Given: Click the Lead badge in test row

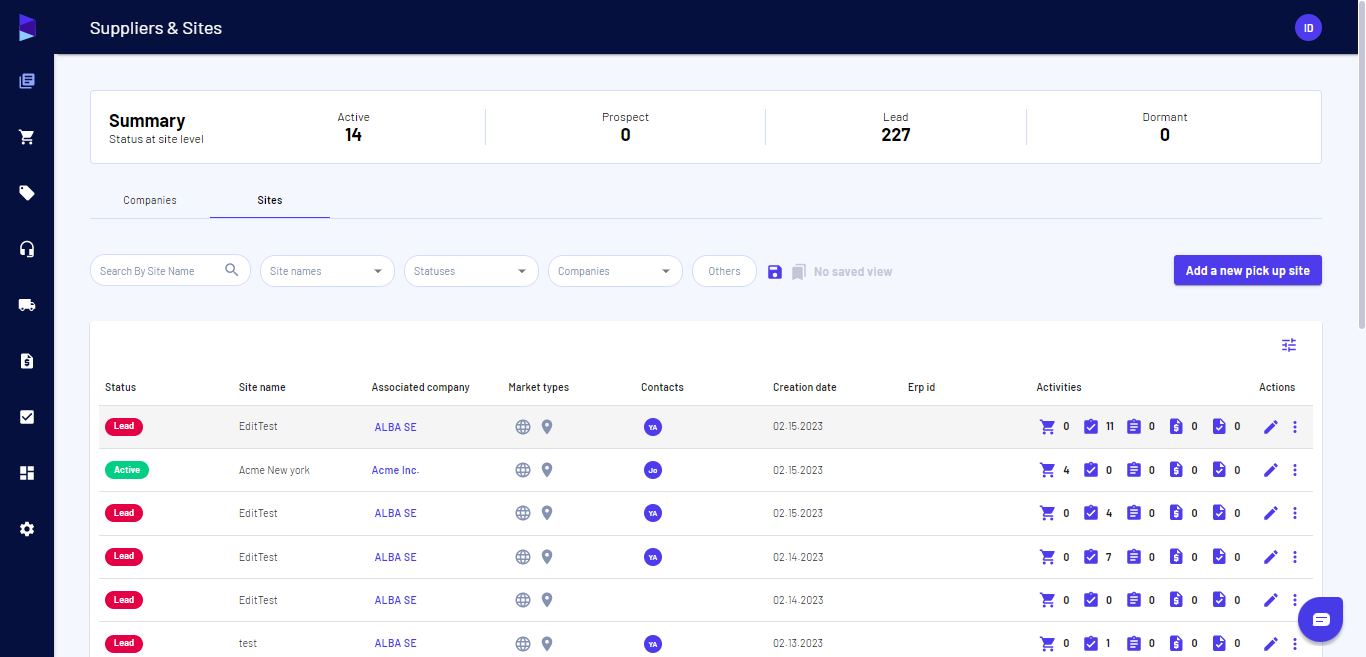Looking at the screenshot, I should click(124, 643).
